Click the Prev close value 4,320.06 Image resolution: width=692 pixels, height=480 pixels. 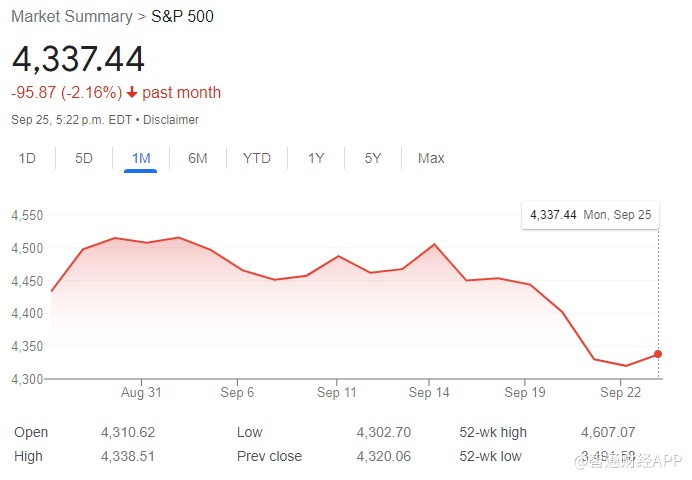[x=385, y=457]
